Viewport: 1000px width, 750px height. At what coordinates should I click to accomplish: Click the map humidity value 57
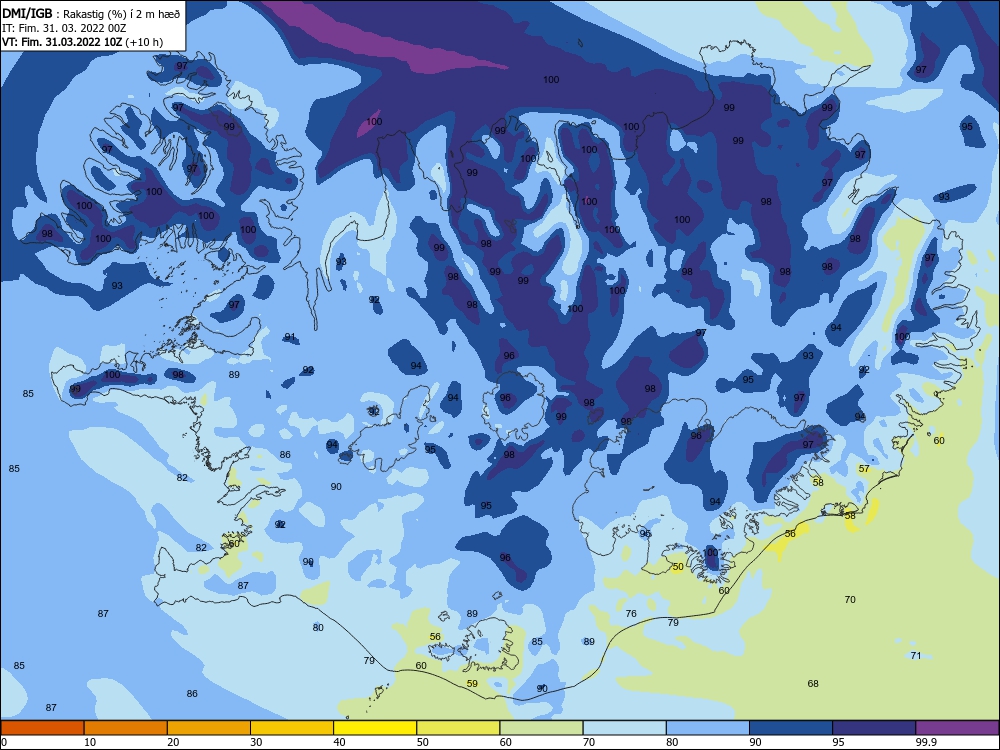864,468
